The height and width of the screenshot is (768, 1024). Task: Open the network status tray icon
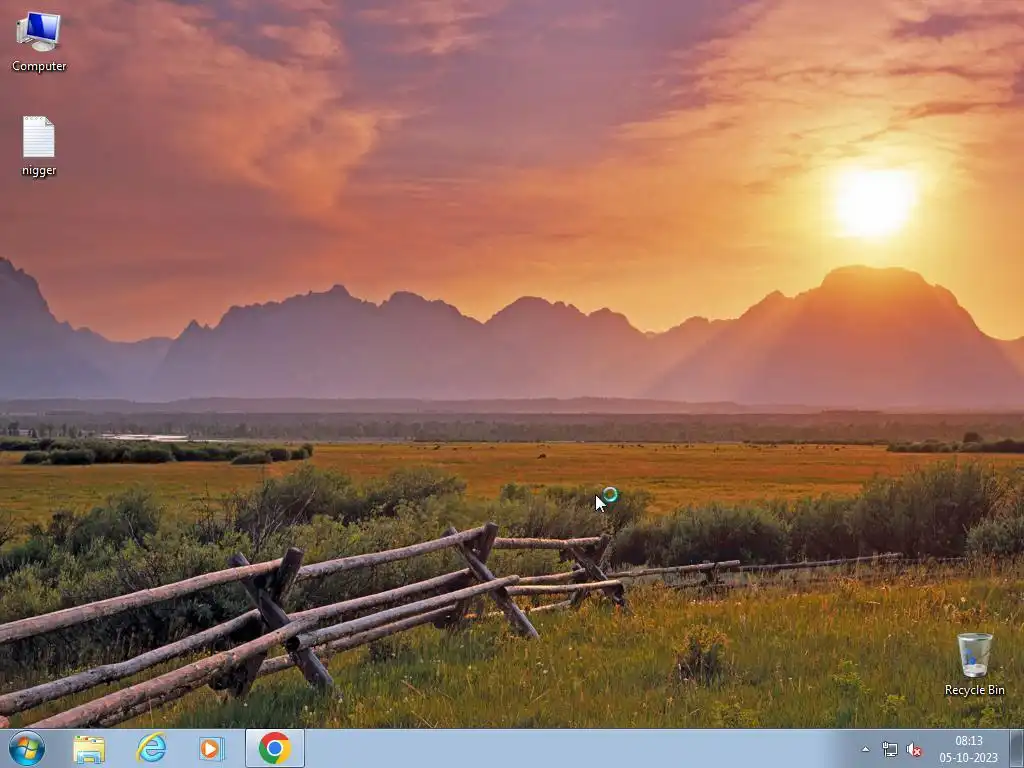click(x=889, y=749)
